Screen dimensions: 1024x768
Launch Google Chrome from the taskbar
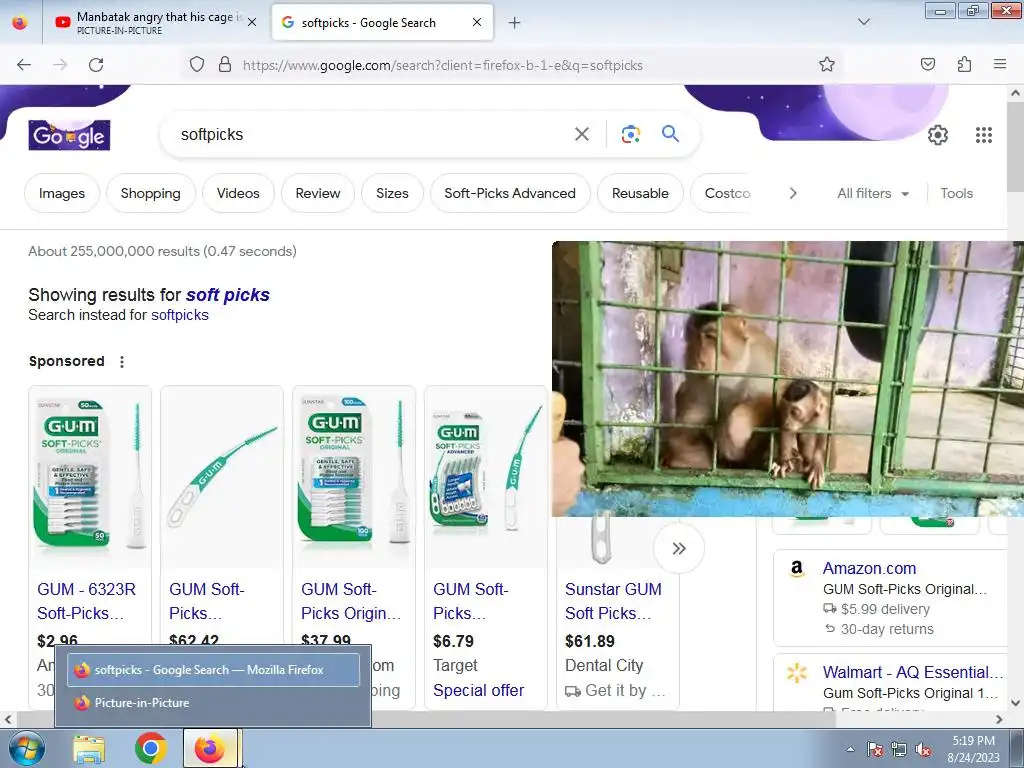pyautogui.click(x=151, y=749)
